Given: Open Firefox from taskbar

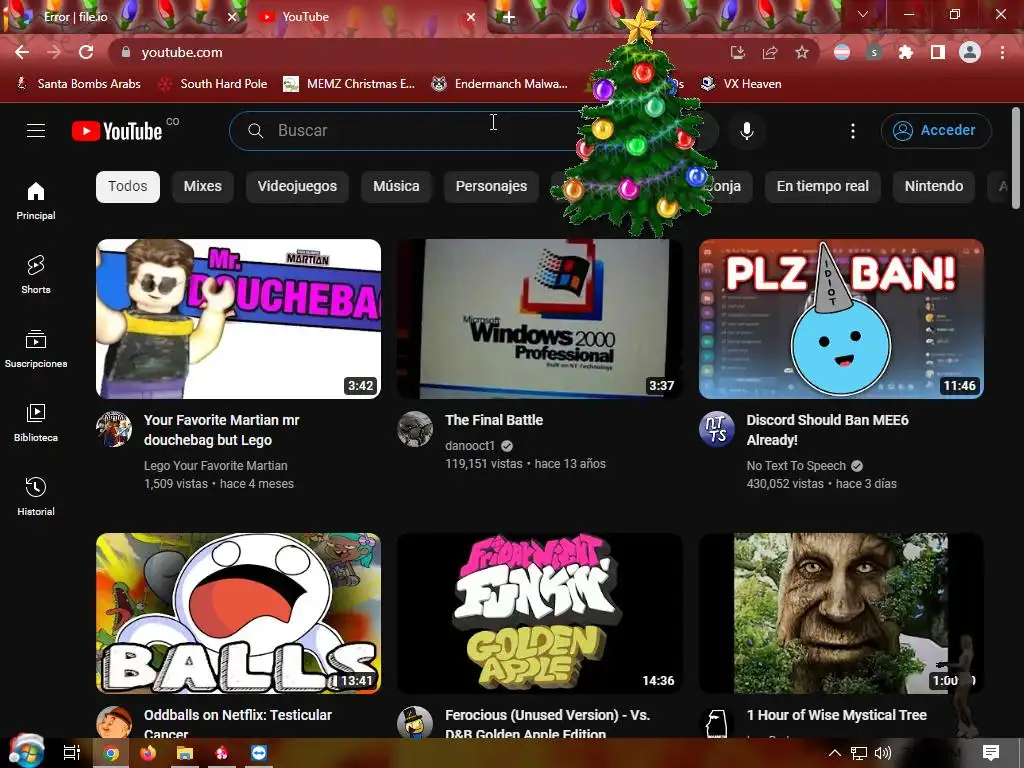Looking at the screenshot, I should (148, 753).
